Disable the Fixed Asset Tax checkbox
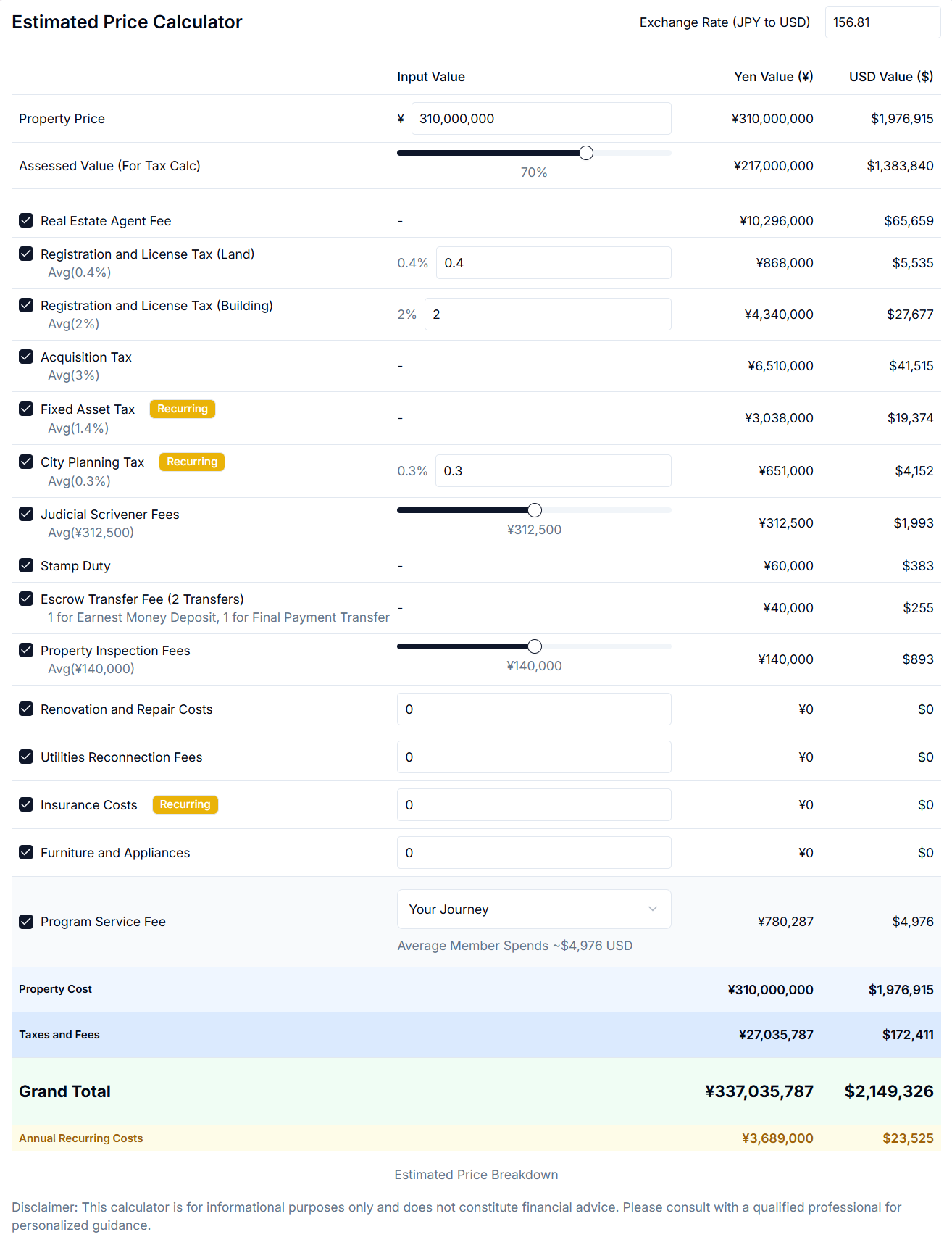This screenshot has height=1237, width=952. [26, 409]
